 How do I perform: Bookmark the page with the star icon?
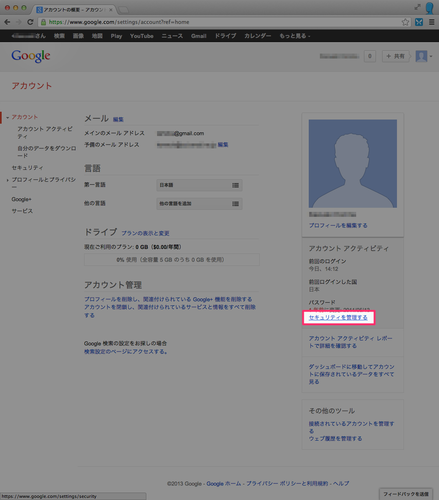(x=405, y=22)
